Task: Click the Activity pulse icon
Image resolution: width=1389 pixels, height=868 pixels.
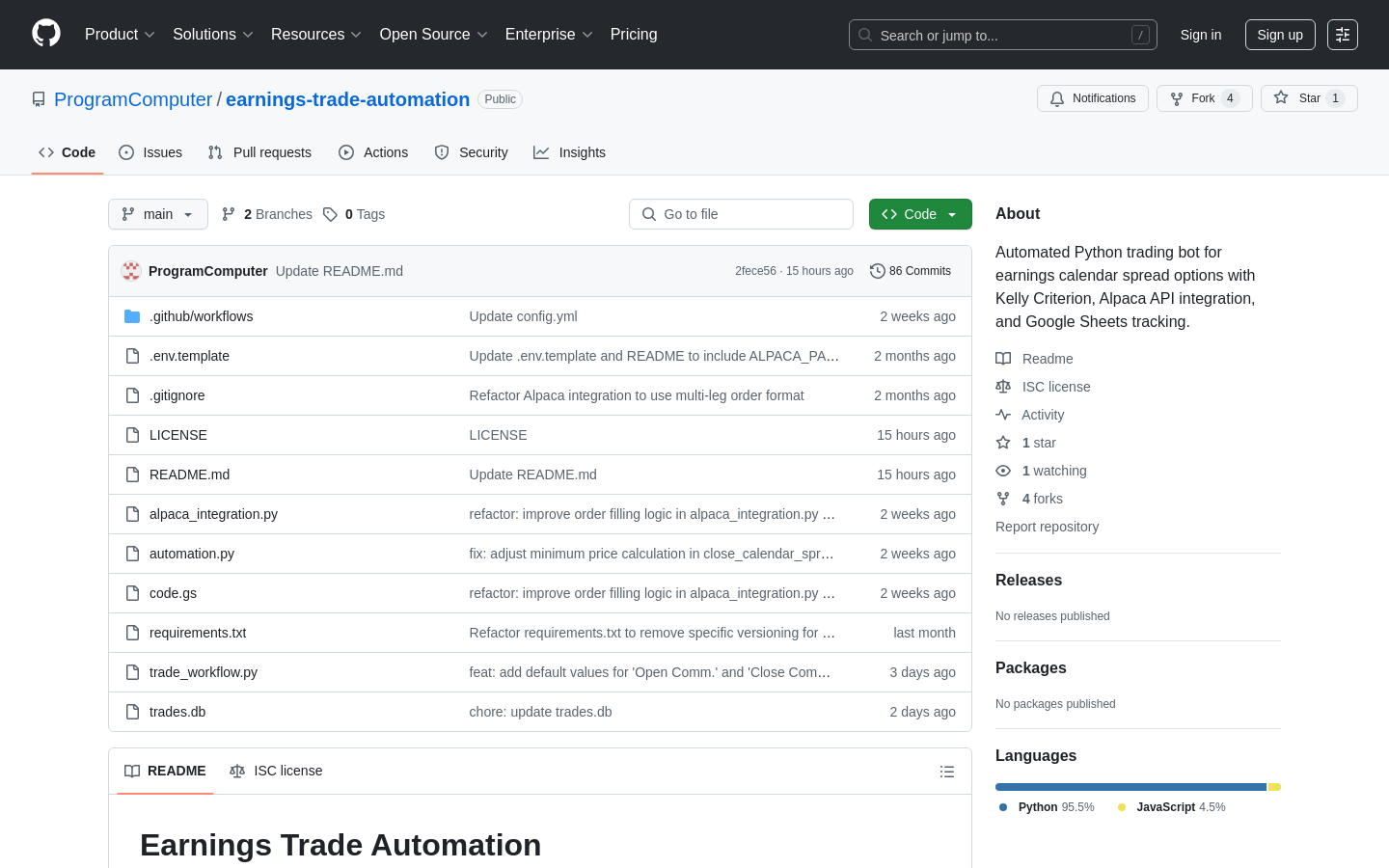Action: click(1003, 415)
